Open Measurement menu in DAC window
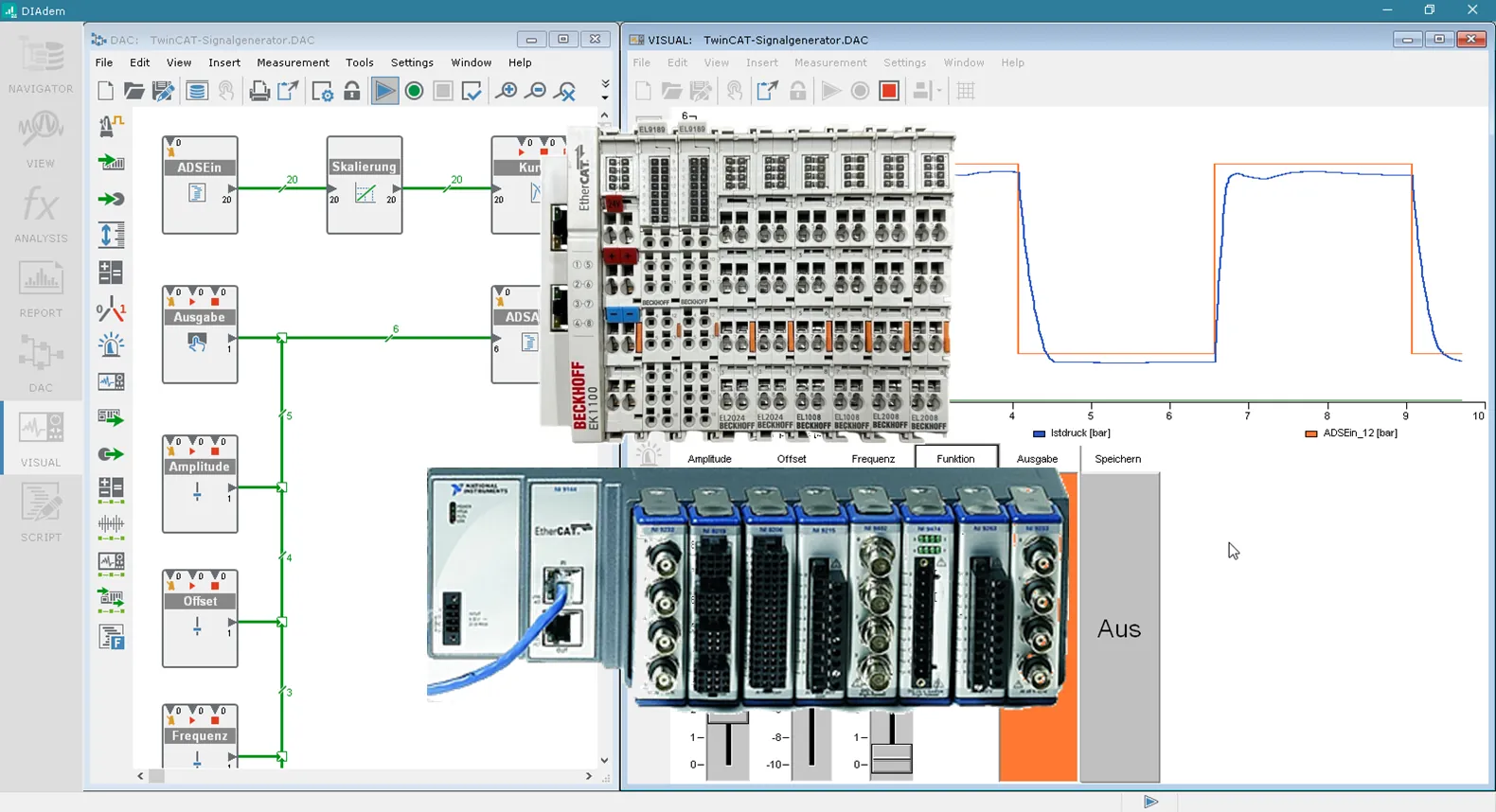1496x812 pixels. (x=294, y=62)
